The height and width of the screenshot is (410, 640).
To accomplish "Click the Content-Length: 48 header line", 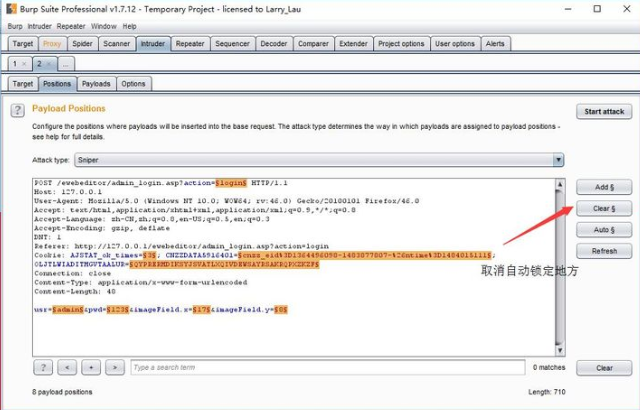I will point(75,292).
